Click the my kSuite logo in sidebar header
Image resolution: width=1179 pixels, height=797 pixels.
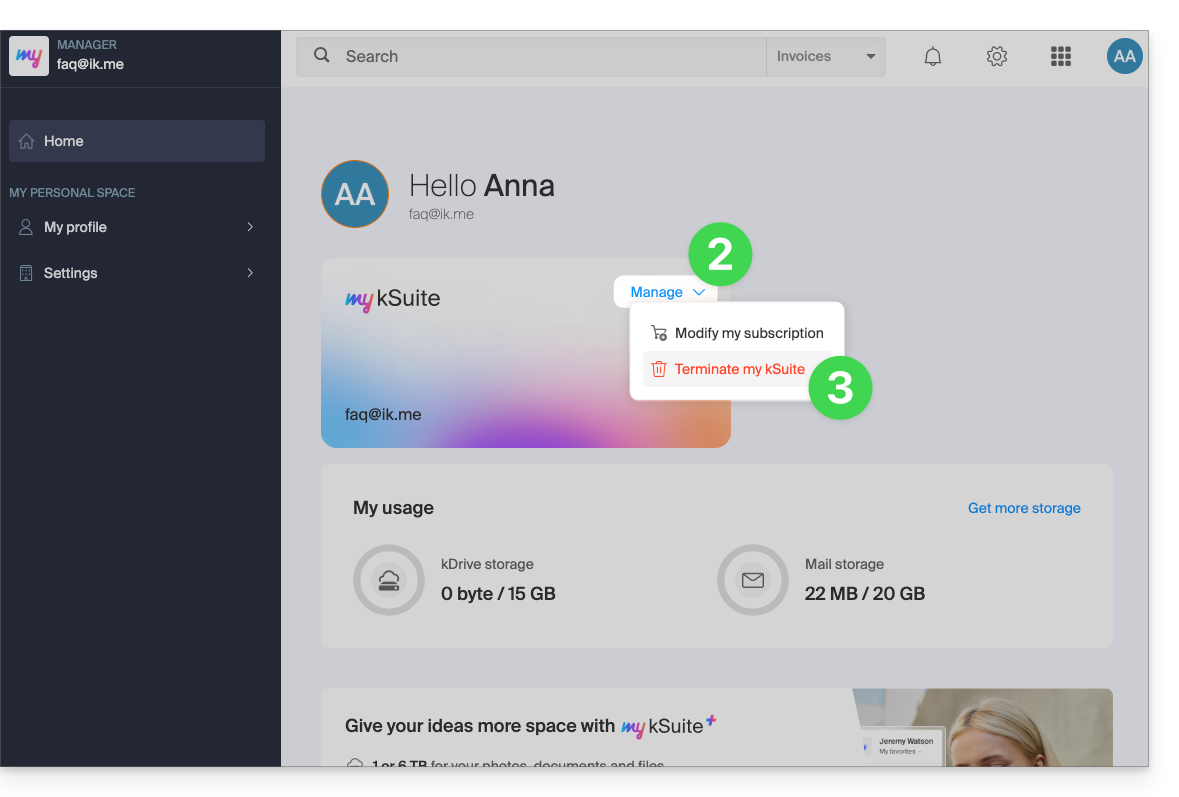coord(29,56)
